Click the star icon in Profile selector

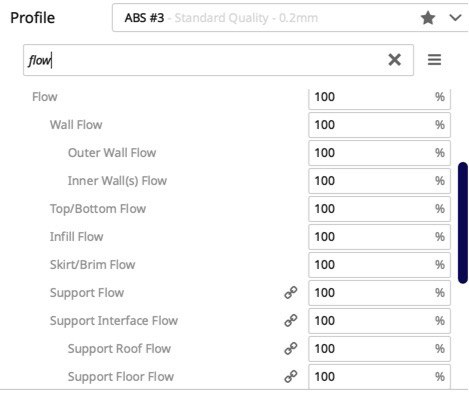pos(428,18)
